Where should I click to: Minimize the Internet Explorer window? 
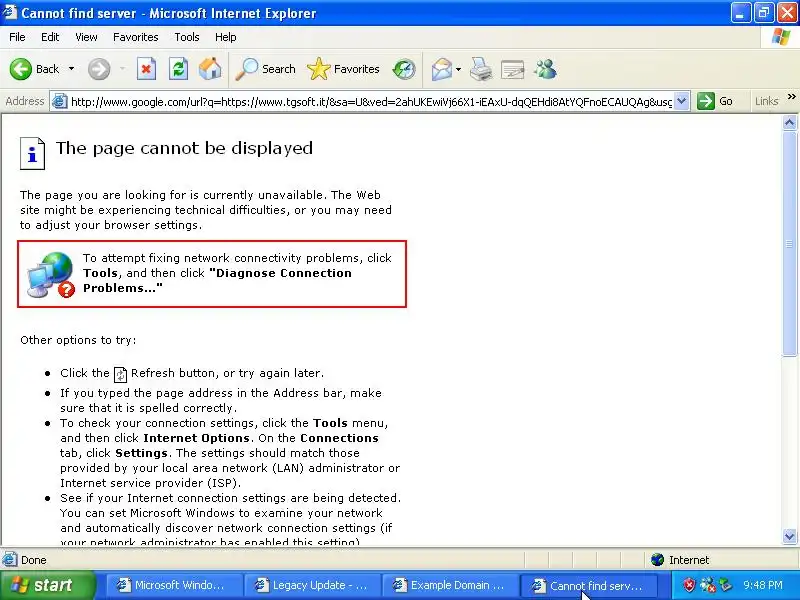coord(740,13)
